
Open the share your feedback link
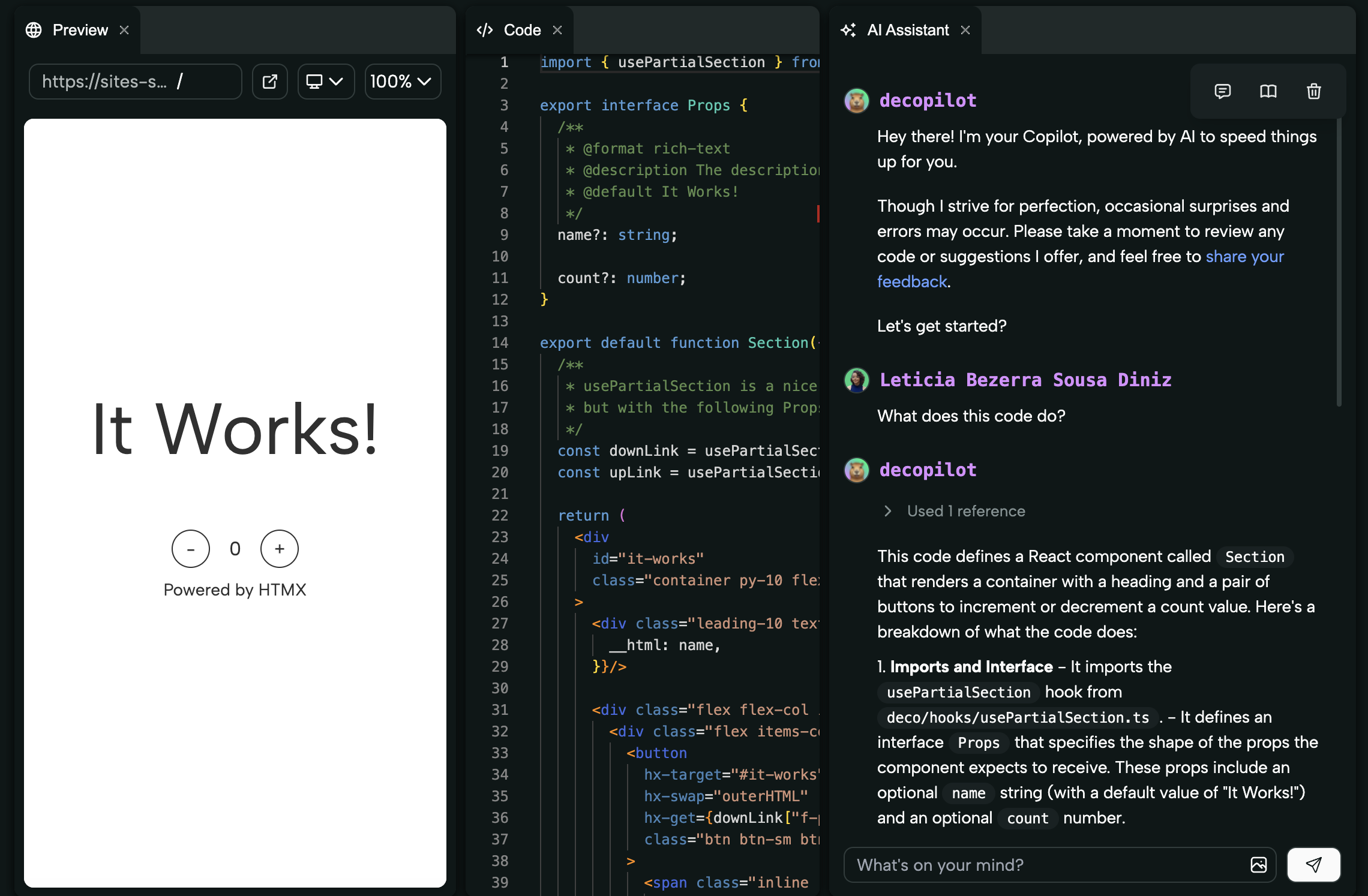coord(1244,257)
